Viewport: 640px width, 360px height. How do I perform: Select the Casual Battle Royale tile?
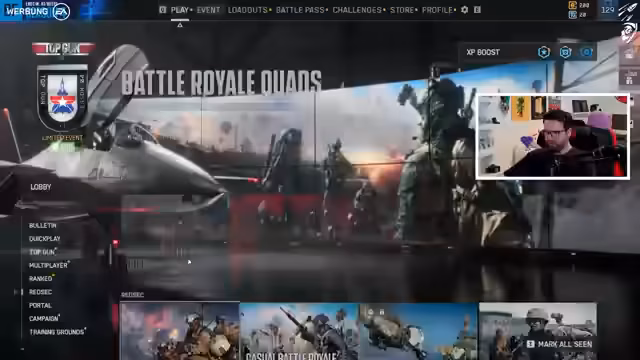tap(299, 331)
